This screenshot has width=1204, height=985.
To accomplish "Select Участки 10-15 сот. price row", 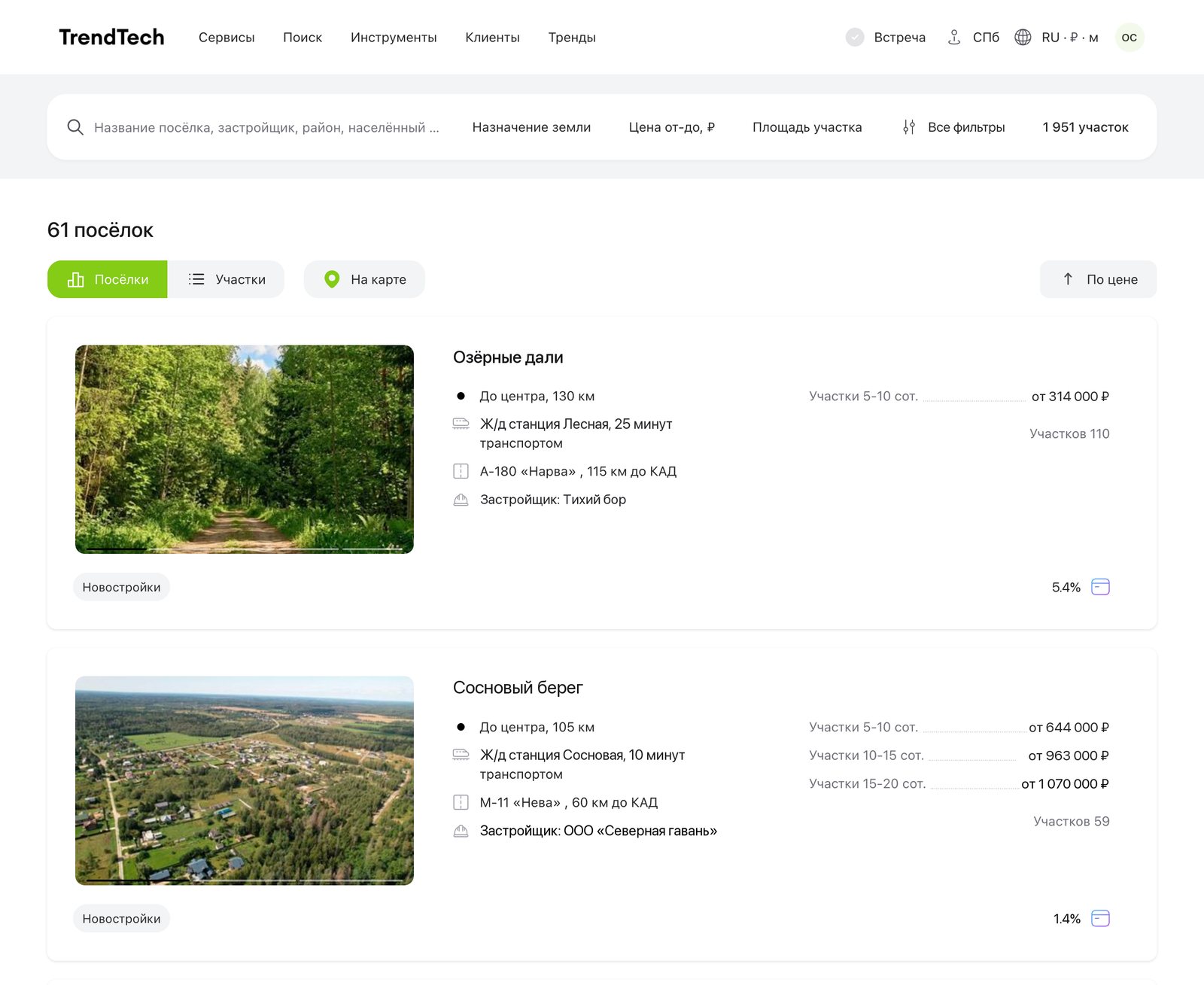I will coord(959,755).
